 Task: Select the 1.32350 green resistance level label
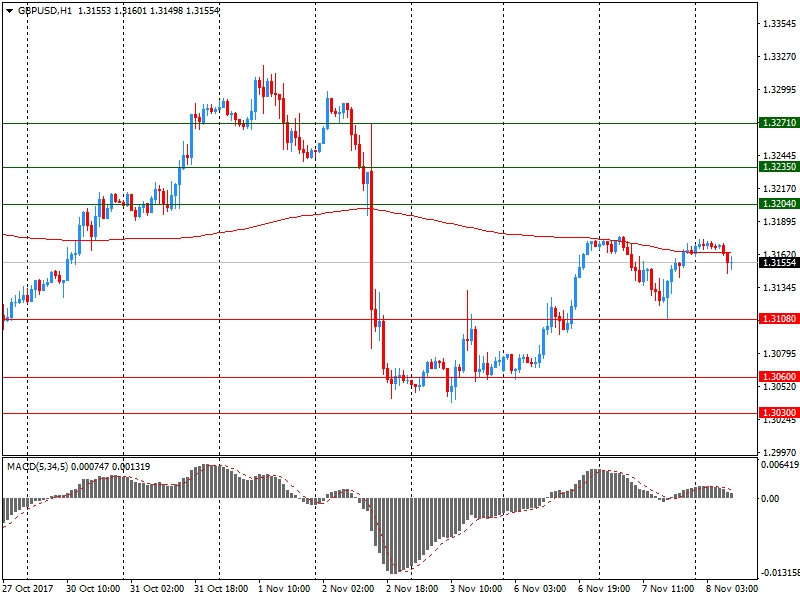[x=779, y=167]
